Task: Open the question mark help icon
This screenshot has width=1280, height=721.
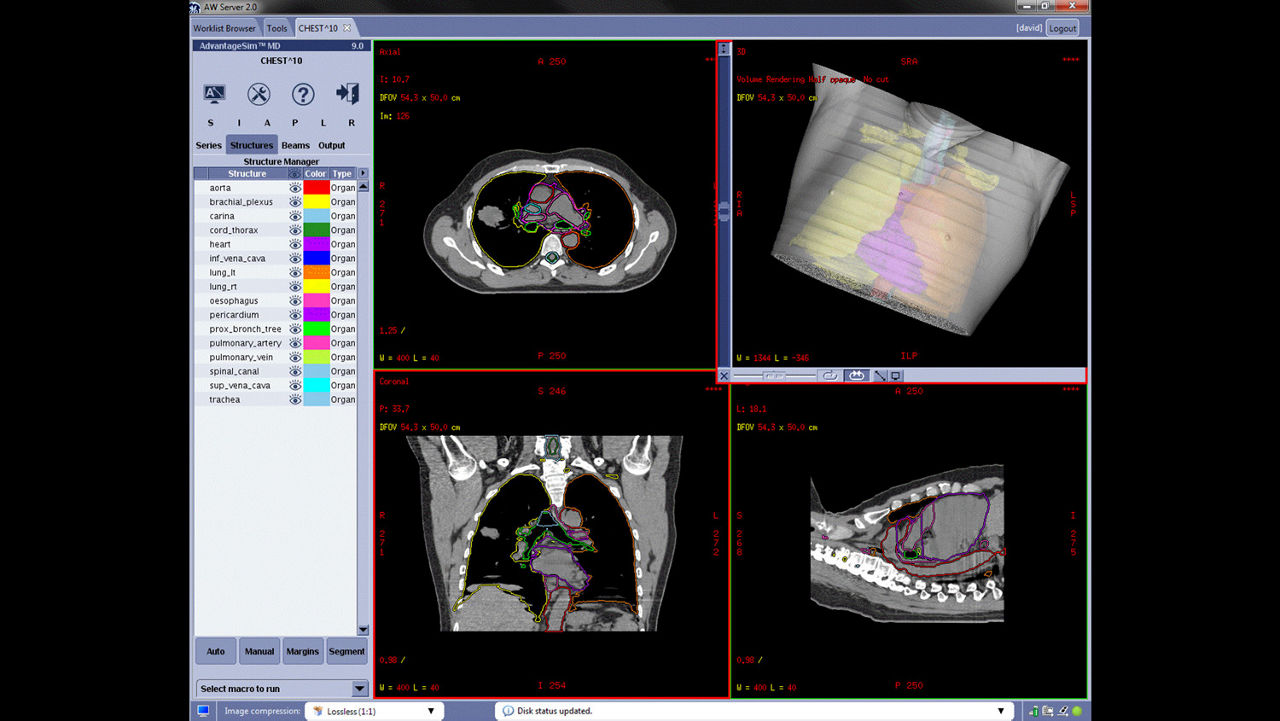Action: pos(303,94)
